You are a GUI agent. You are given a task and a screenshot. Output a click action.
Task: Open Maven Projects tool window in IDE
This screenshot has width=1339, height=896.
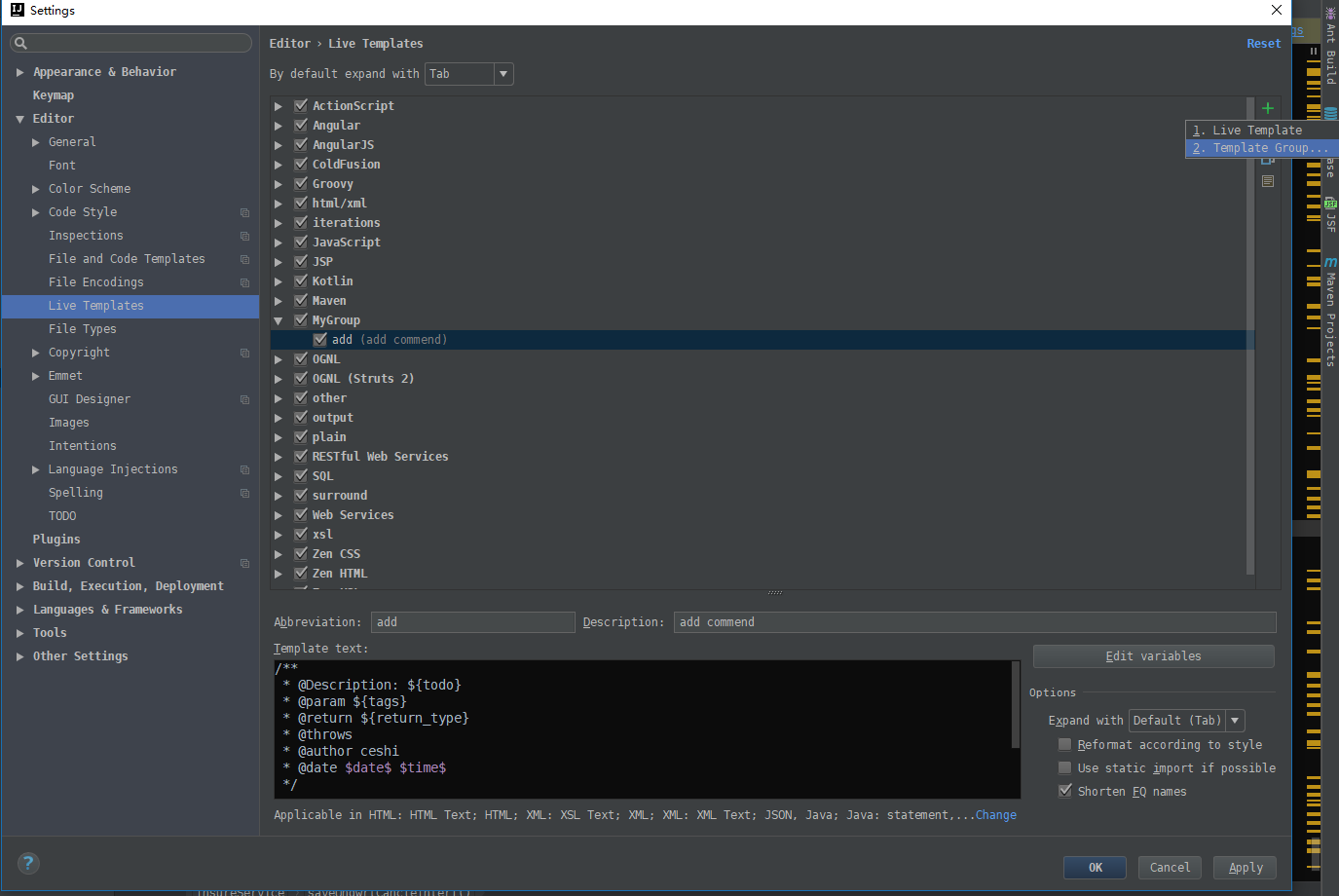point(1330,312)
